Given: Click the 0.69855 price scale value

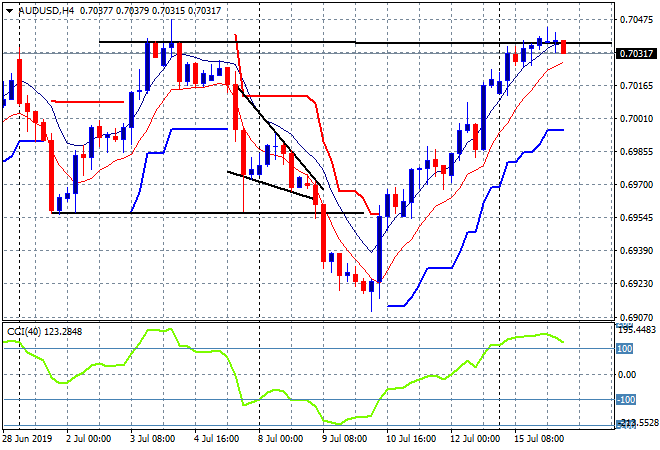Looking at the screenshot, I should [636, 152].
